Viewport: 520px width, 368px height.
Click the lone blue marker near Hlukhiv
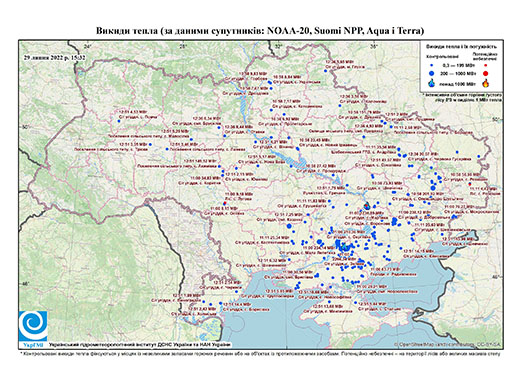325,71
